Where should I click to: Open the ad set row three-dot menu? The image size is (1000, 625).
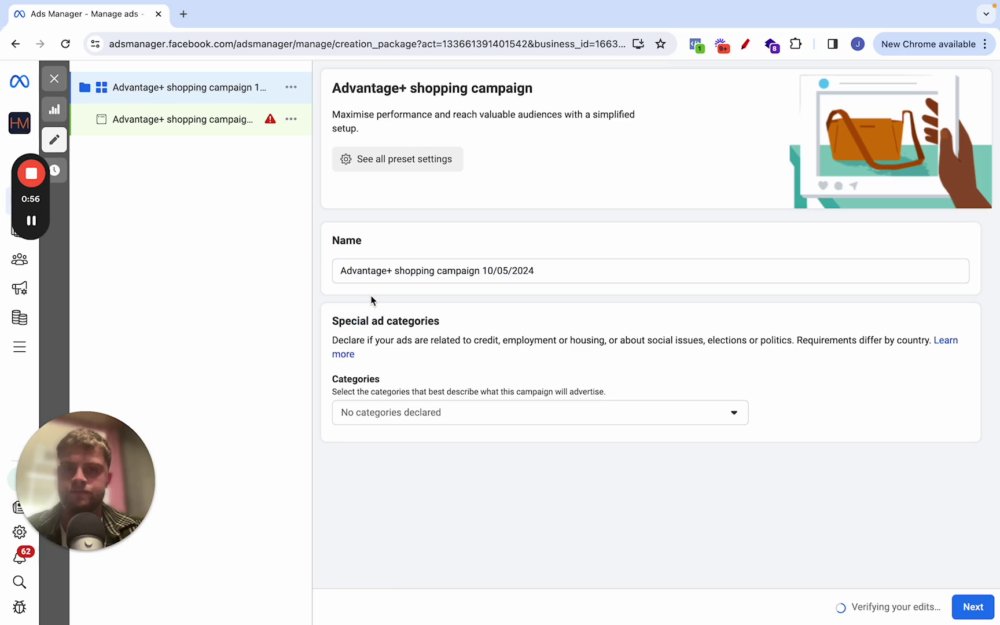(x=291, y=119)
